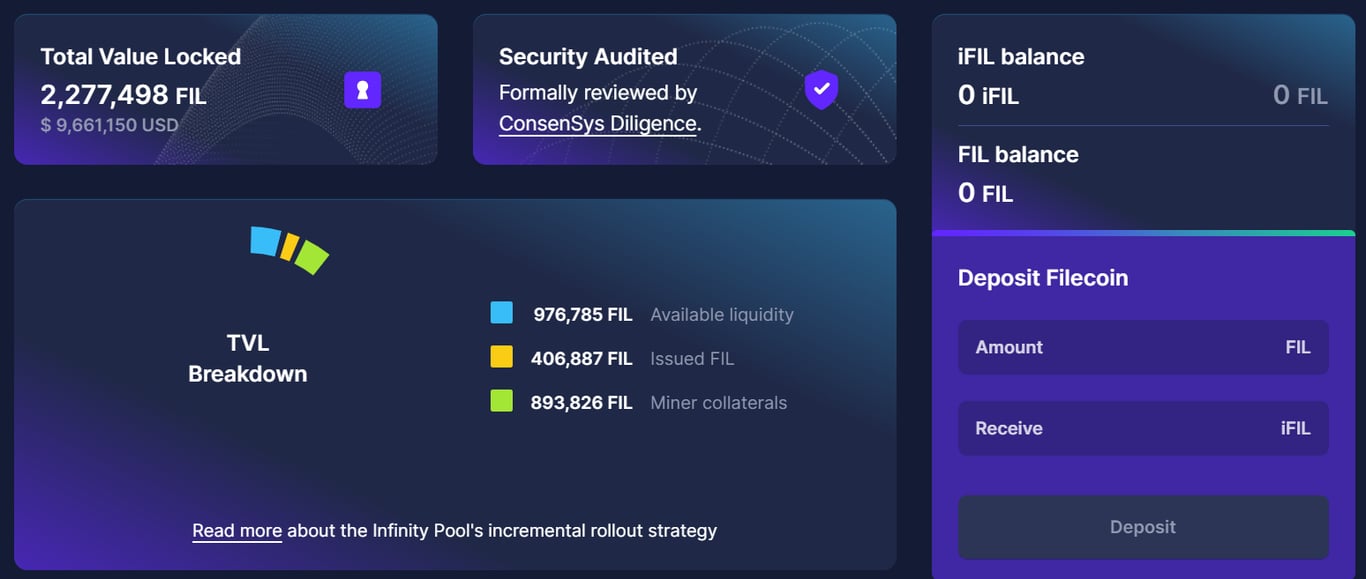Click the 406,887 FIL issued value

580,357
